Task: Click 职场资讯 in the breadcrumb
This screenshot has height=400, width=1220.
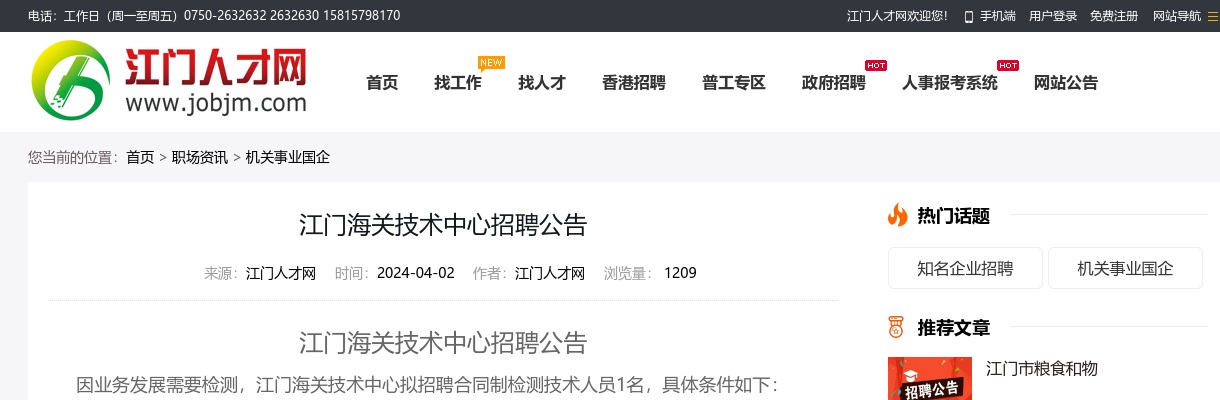Action: pos(200,157)
